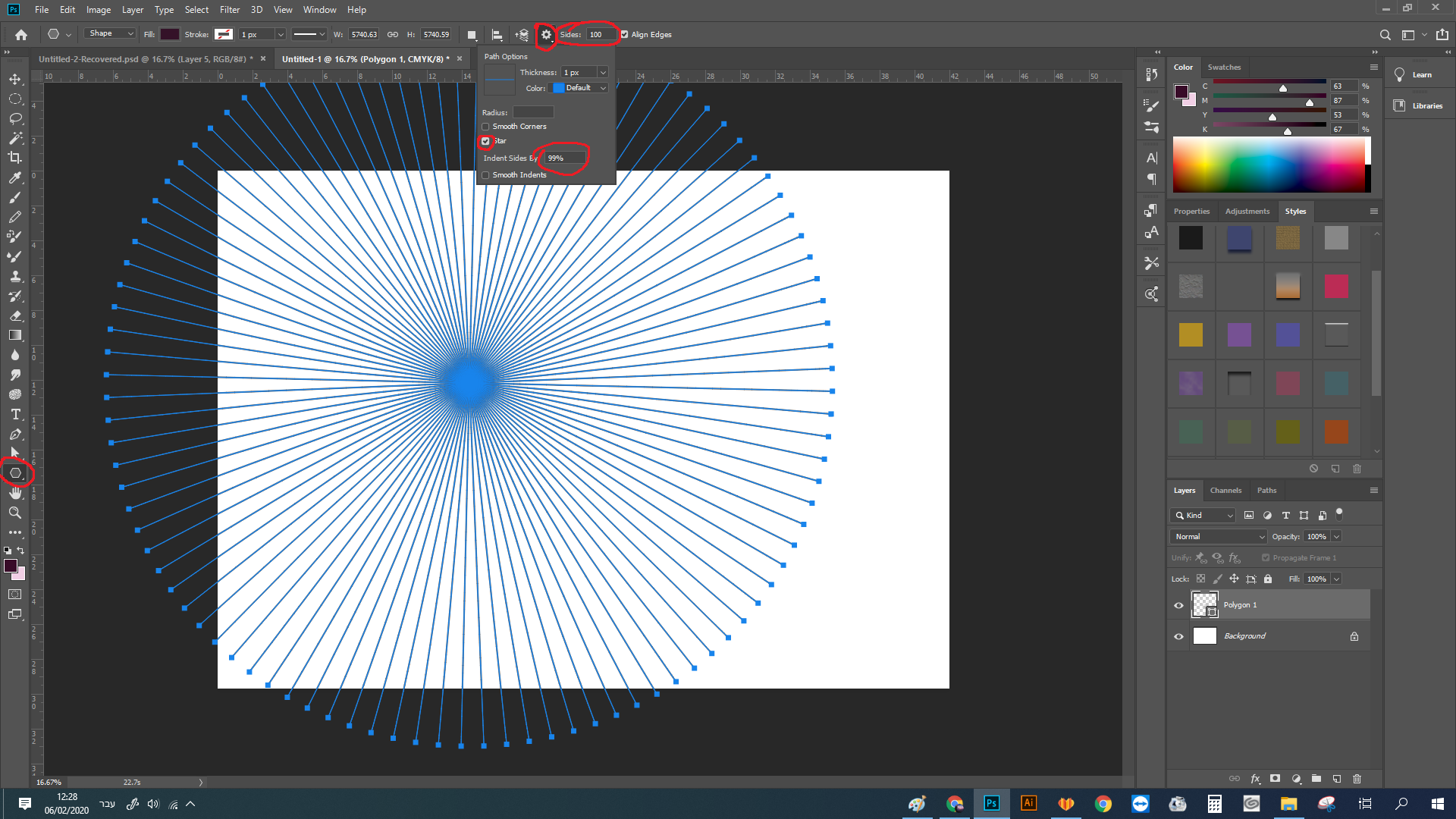Open the path Color Default dropdown
1456x819 pixels.
coord(580,88)
